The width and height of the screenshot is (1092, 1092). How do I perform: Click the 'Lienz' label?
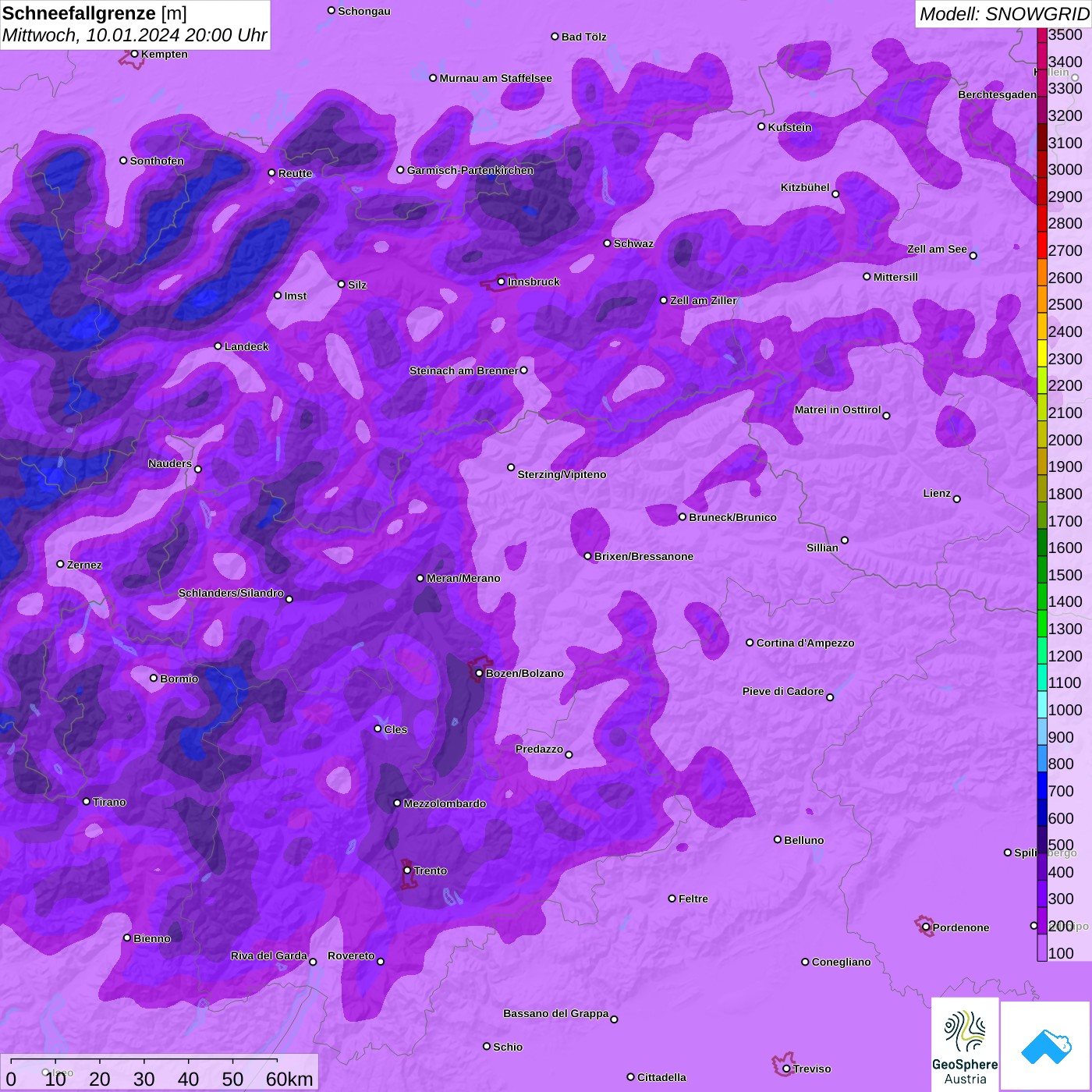[937, 493]
